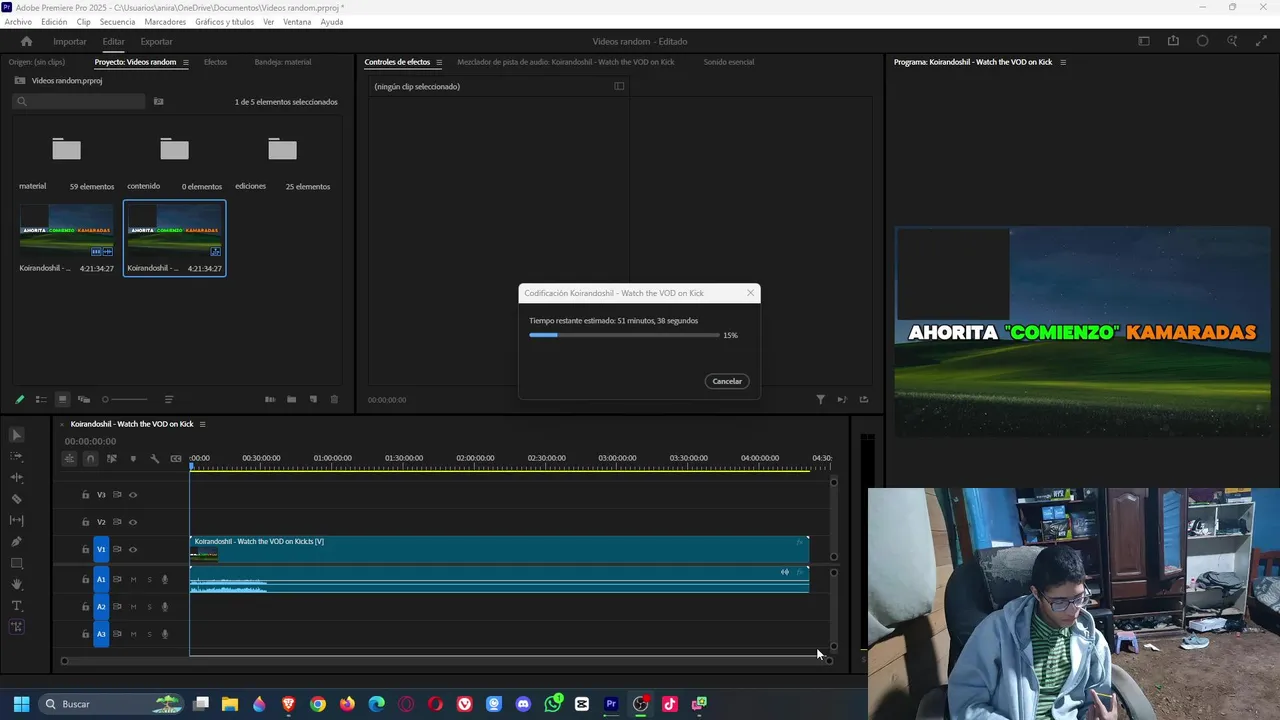
Task: Toggle V2 track output eye
Action: [133, 522]
